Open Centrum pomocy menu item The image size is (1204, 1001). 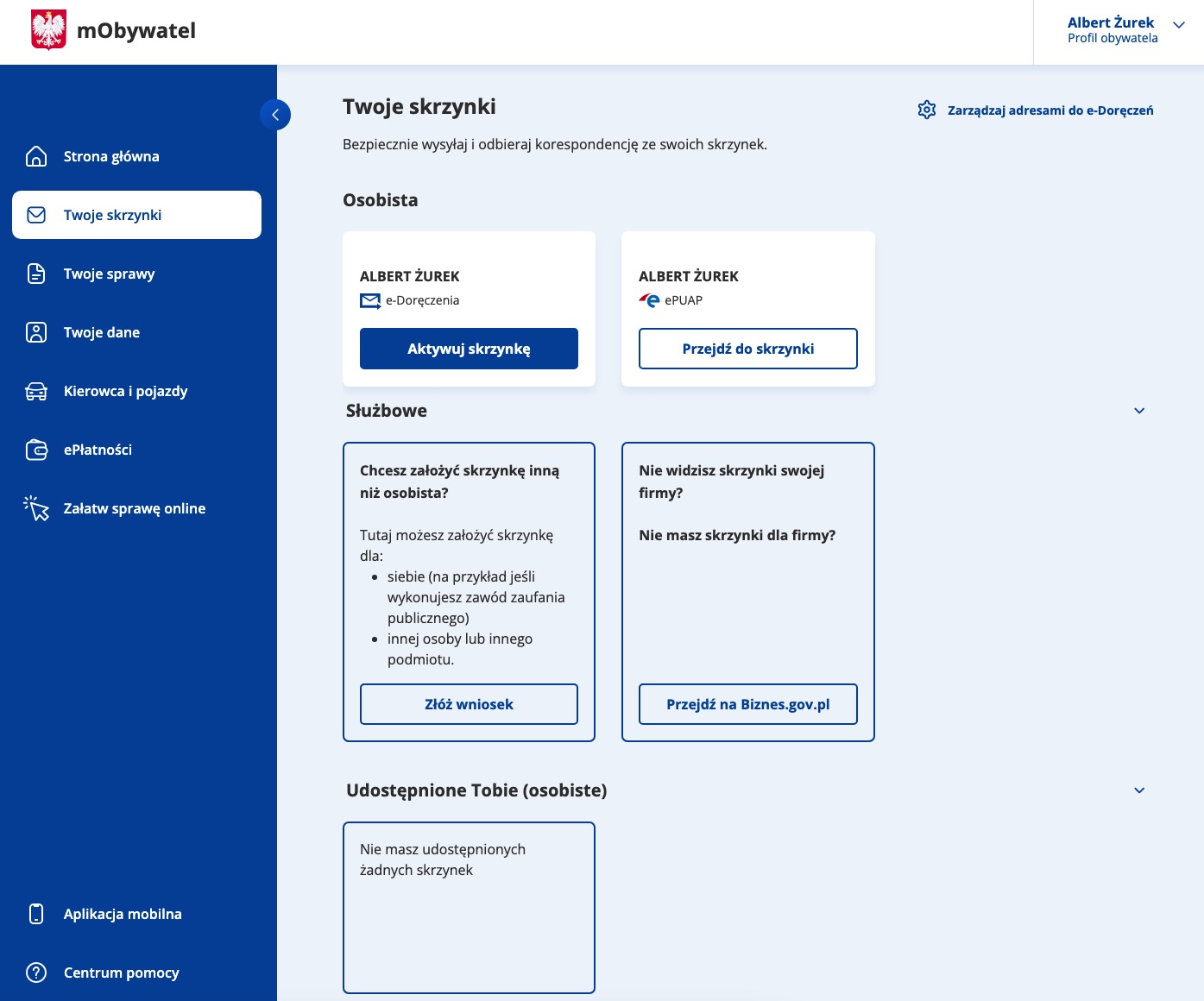click(136, 973)
